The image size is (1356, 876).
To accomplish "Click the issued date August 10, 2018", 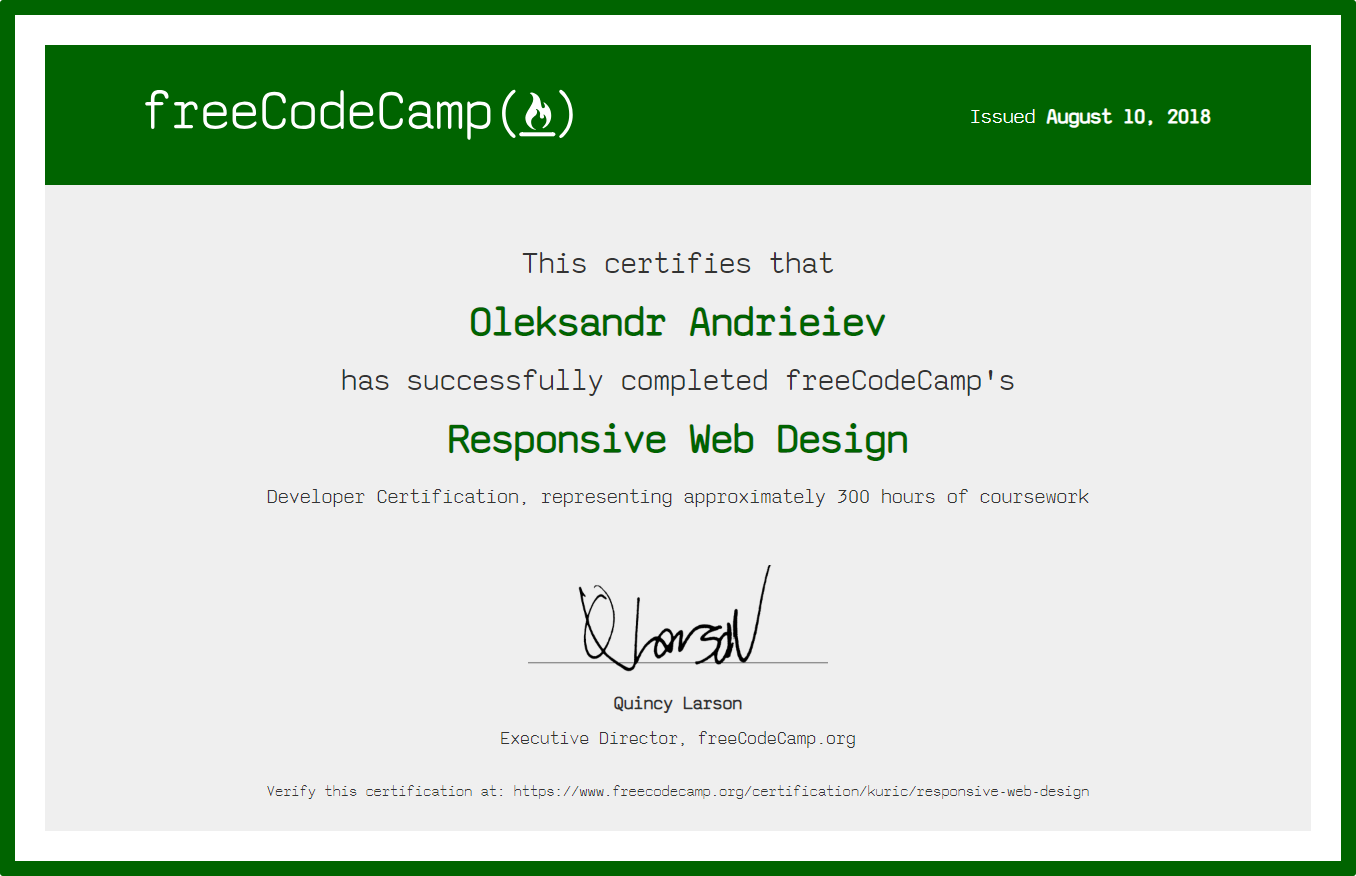I will (x=1127, y=117).
